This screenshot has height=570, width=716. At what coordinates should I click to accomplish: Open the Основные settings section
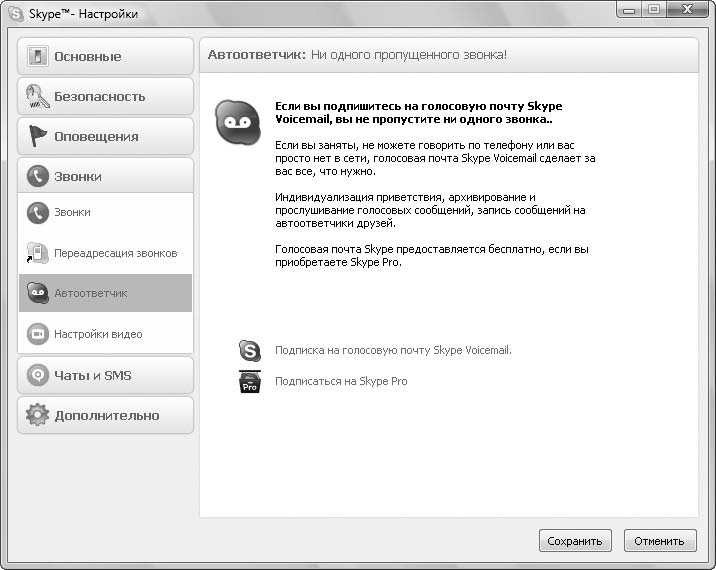105,56
